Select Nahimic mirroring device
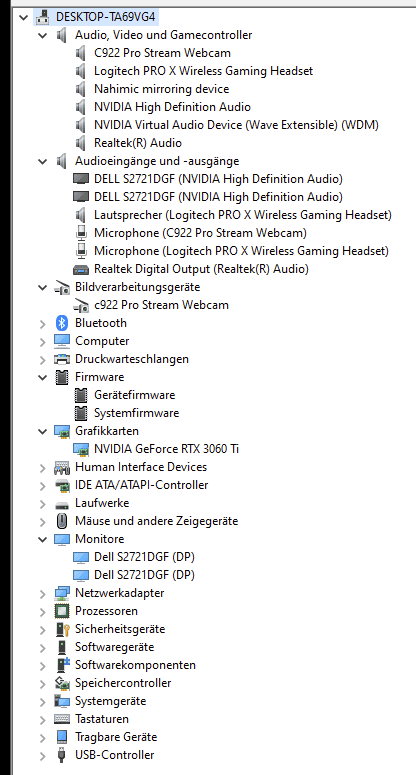 point(162,89)
